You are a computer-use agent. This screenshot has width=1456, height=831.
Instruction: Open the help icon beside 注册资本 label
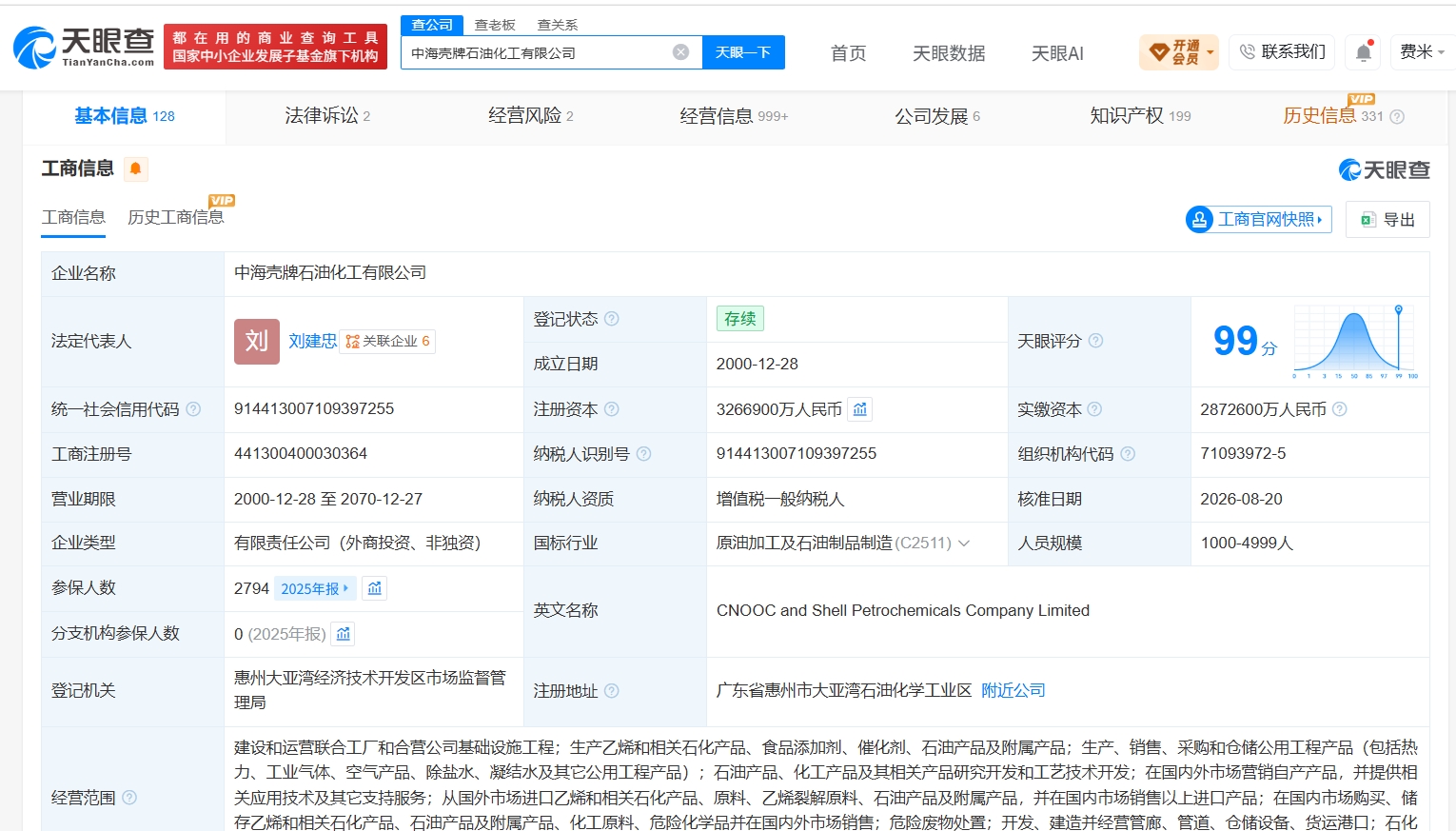coord(612,409)
